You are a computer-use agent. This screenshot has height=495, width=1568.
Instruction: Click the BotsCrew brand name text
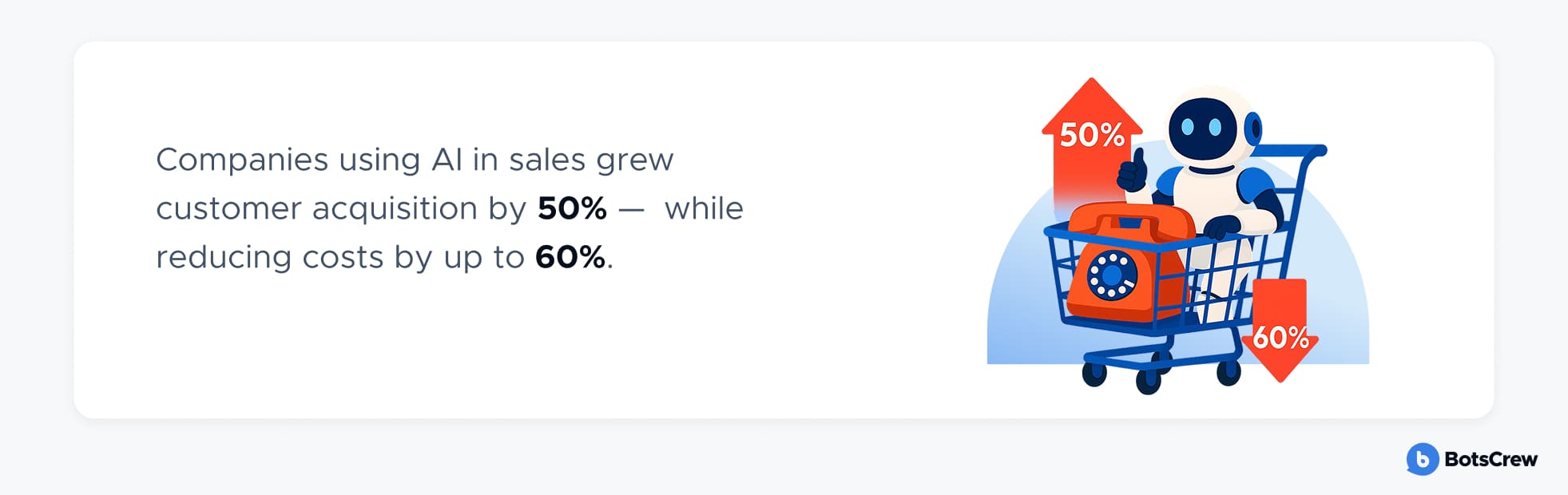(x=1491, y=459)
